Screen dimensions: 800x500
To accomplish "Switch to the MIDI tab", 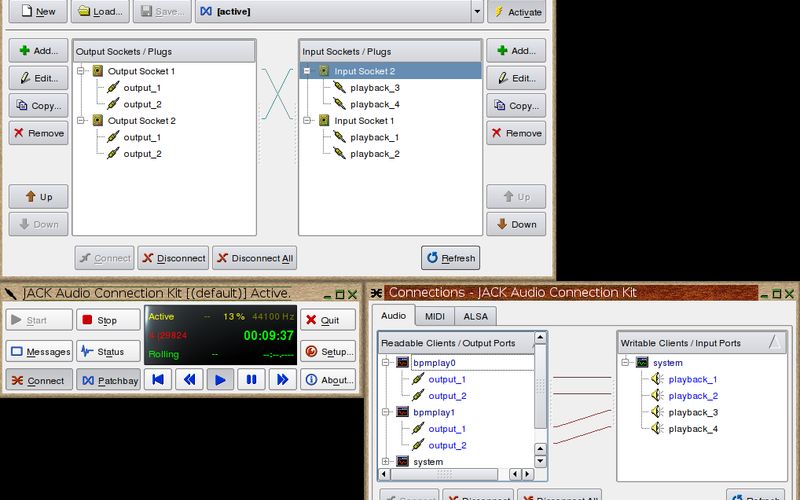I will 434,316.
